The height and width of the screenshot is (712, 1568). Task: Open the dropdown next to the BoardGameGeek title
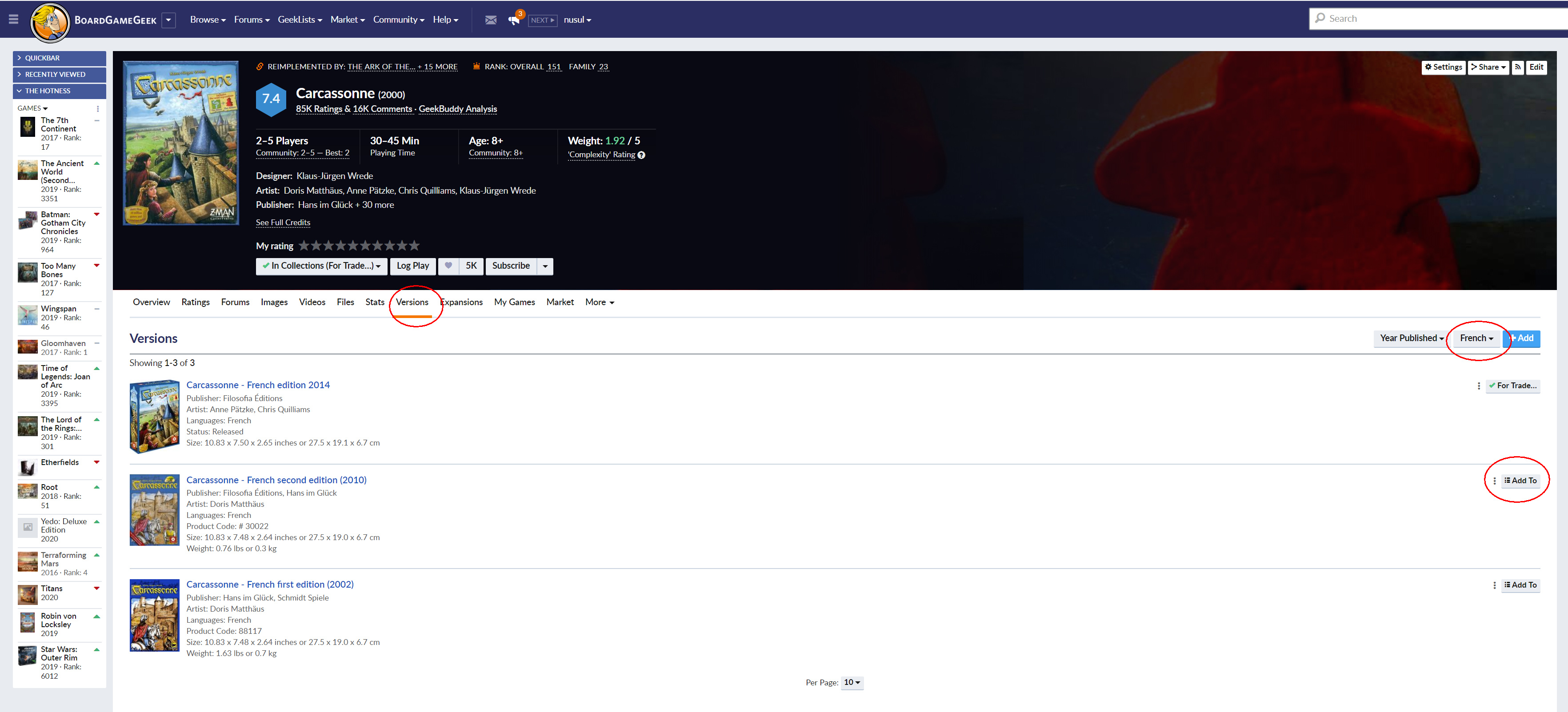click(x=168, y=20)
